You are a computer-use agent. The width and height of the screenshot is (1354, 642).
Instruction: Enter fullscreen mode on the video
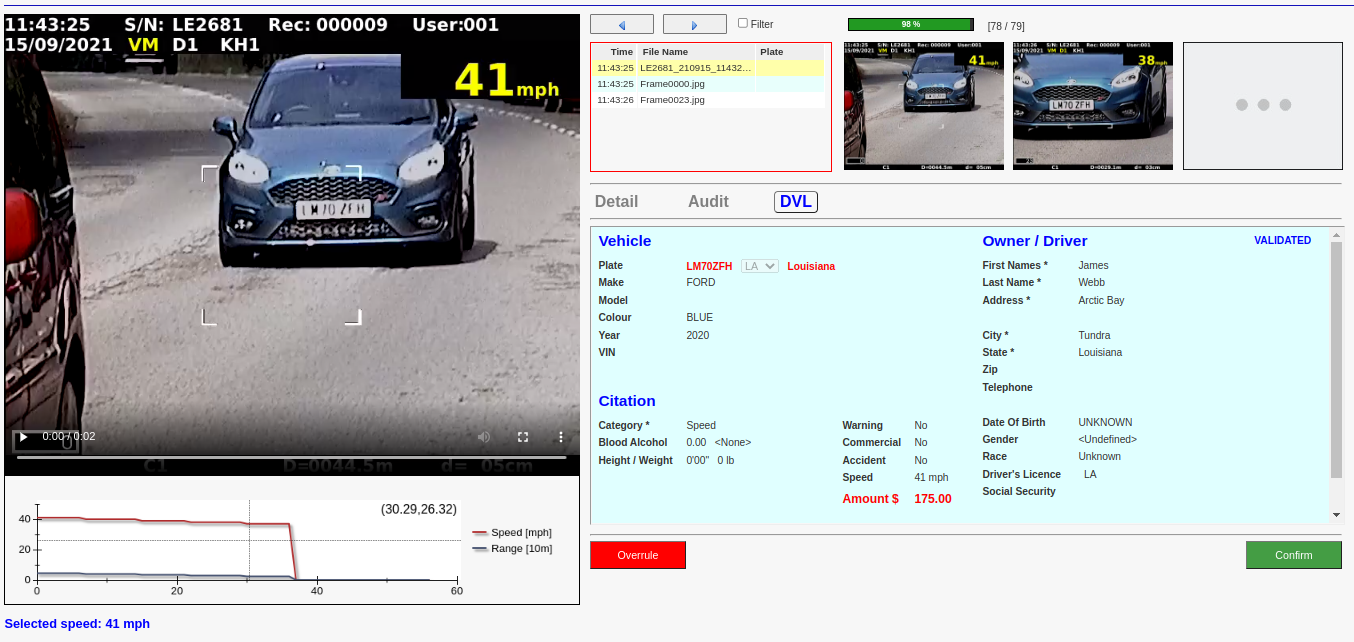(x=523, y=437)
